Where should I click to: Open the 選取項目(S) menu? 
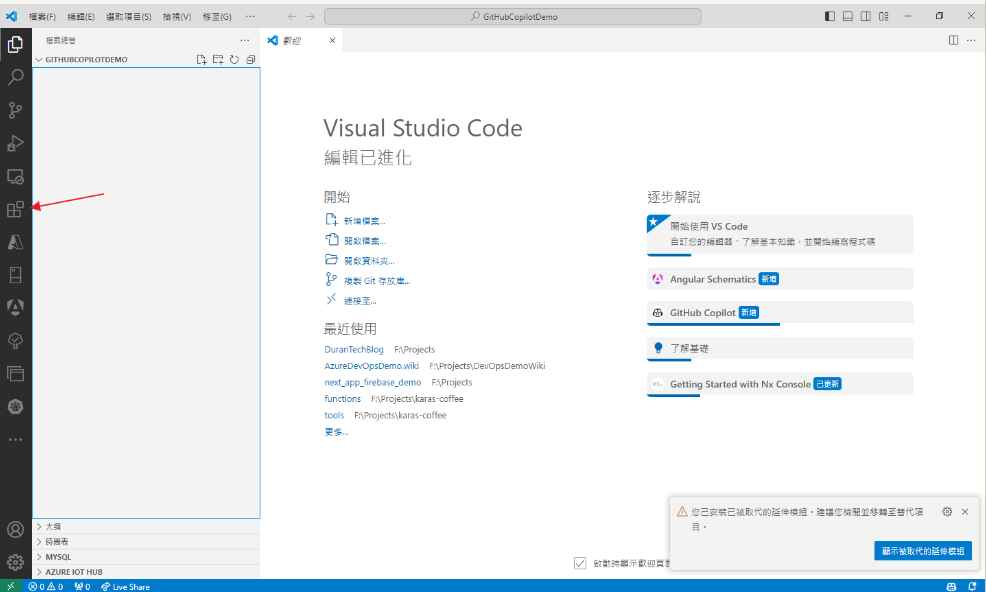pos(128,16)
